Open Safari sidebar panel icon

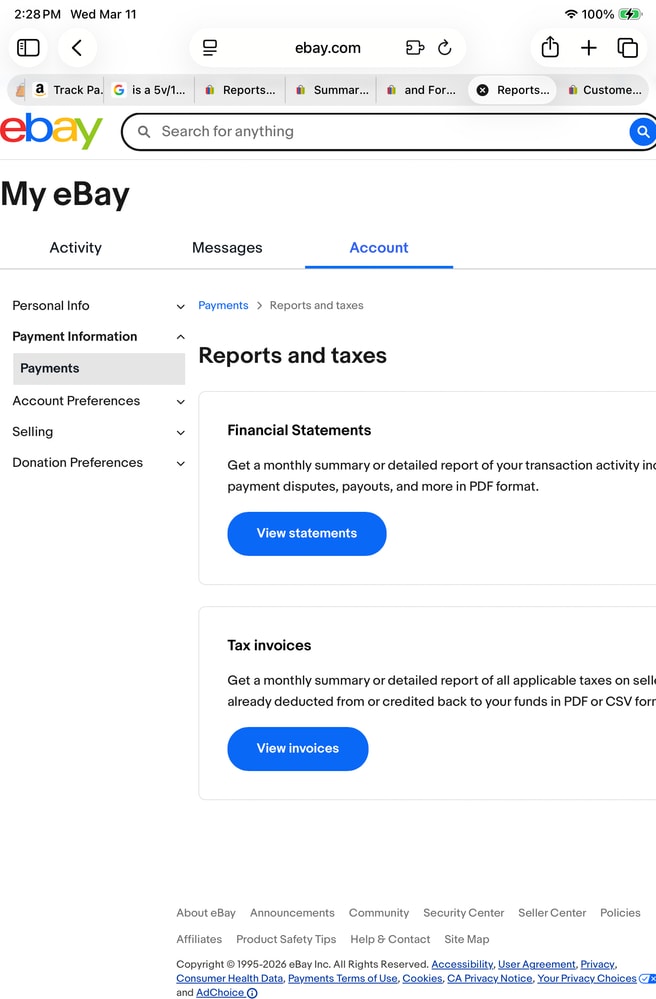pos(28,48)
